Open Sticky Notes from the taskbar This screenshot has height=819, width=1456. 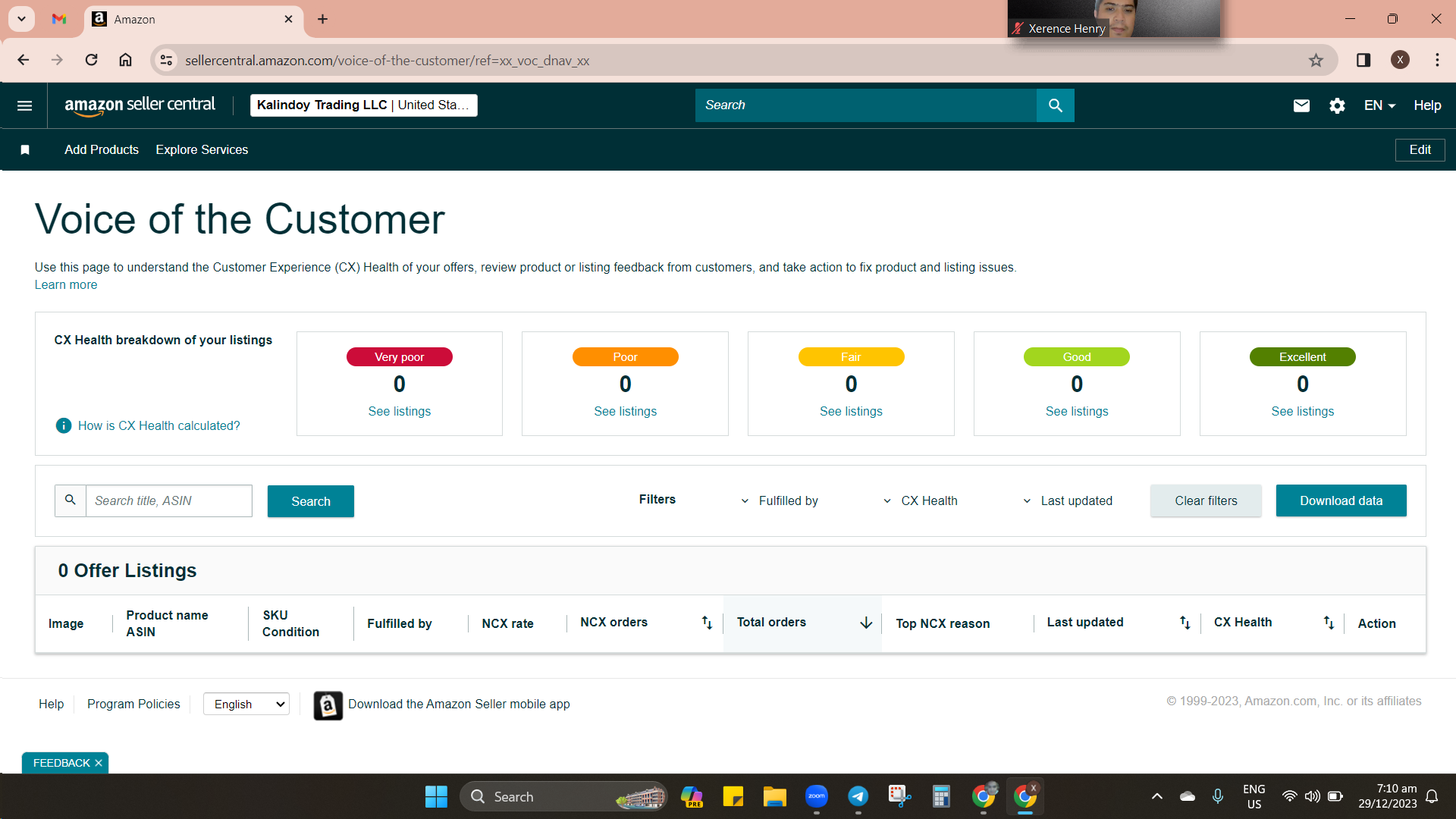tap(733, 796)
